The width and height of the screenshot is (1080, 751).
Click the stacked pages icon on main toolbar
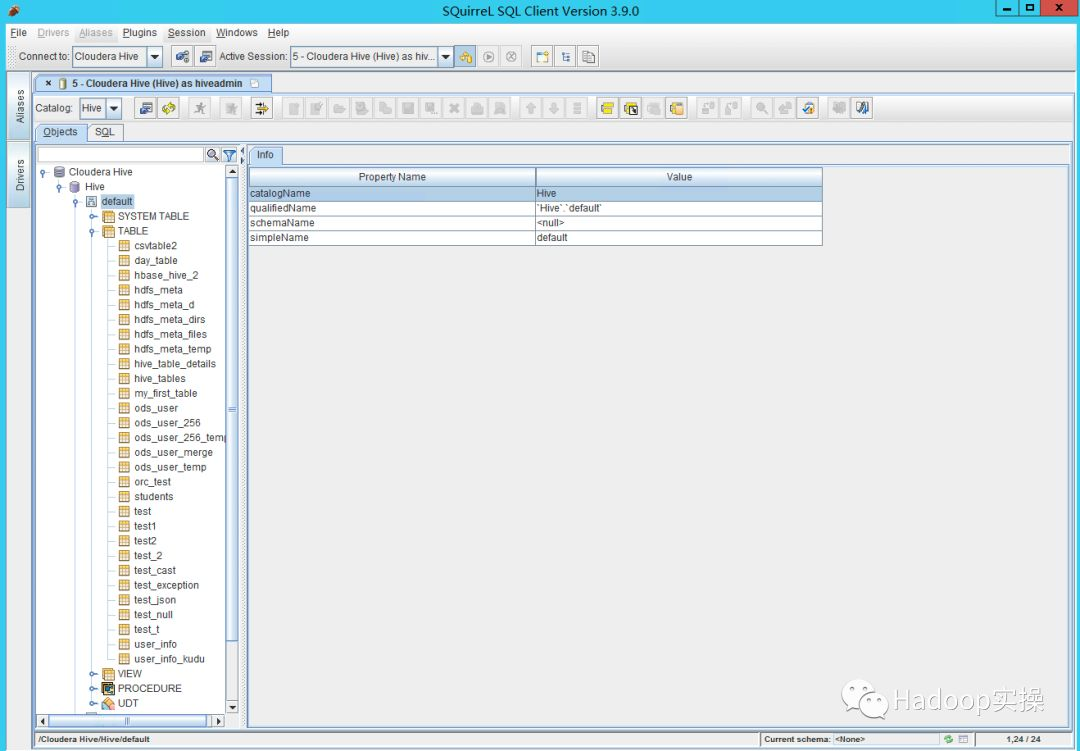tap(588, 56)
